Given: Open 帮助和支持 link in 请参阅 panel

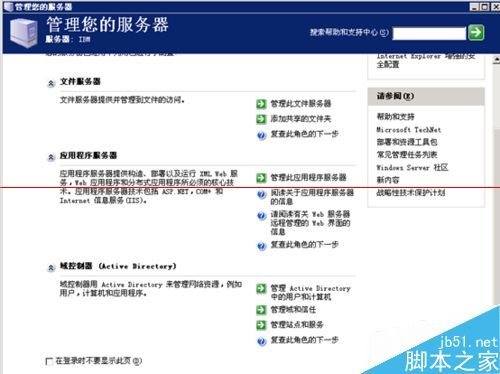Looking at the screenshot, I should tap(395, 117).
